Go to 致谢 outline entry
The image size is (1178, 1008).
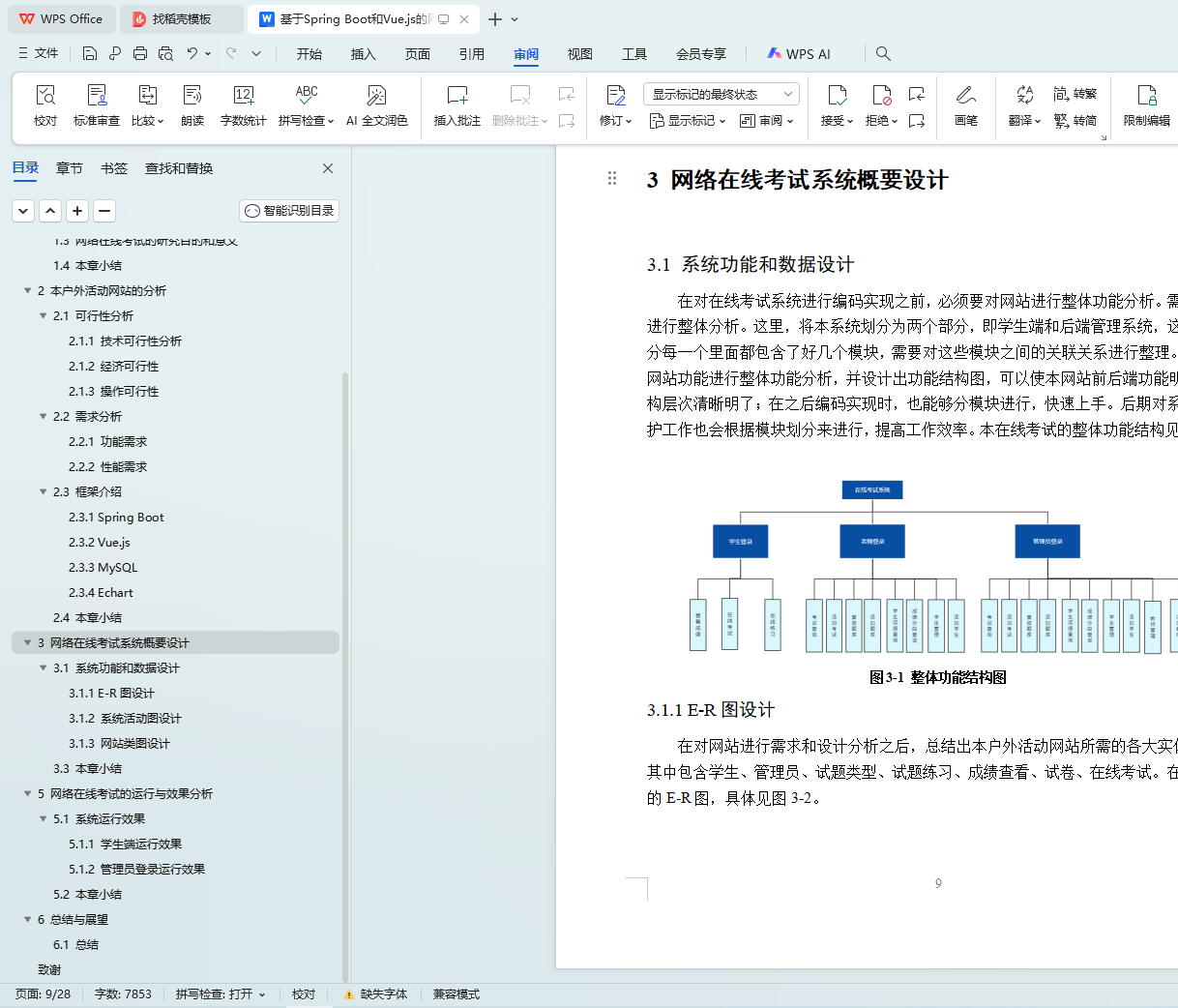pos(49,969)
